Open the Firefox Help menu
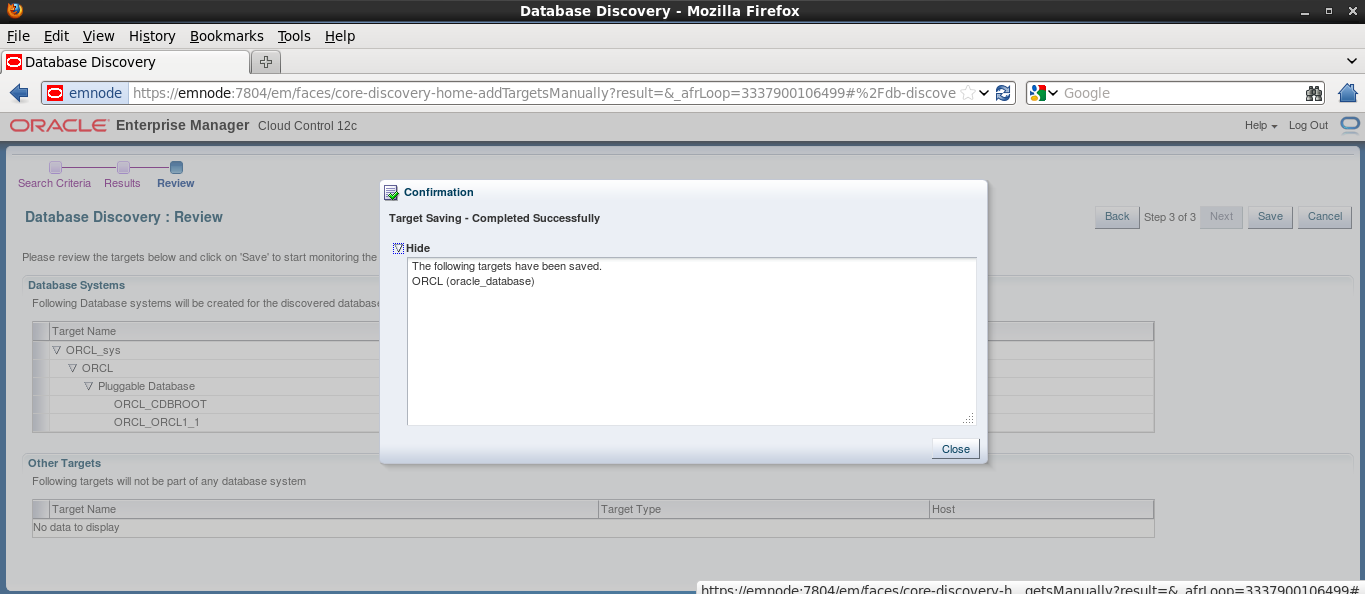Image resolution: width=1365 pixels, height=594 pixels. 340,36
